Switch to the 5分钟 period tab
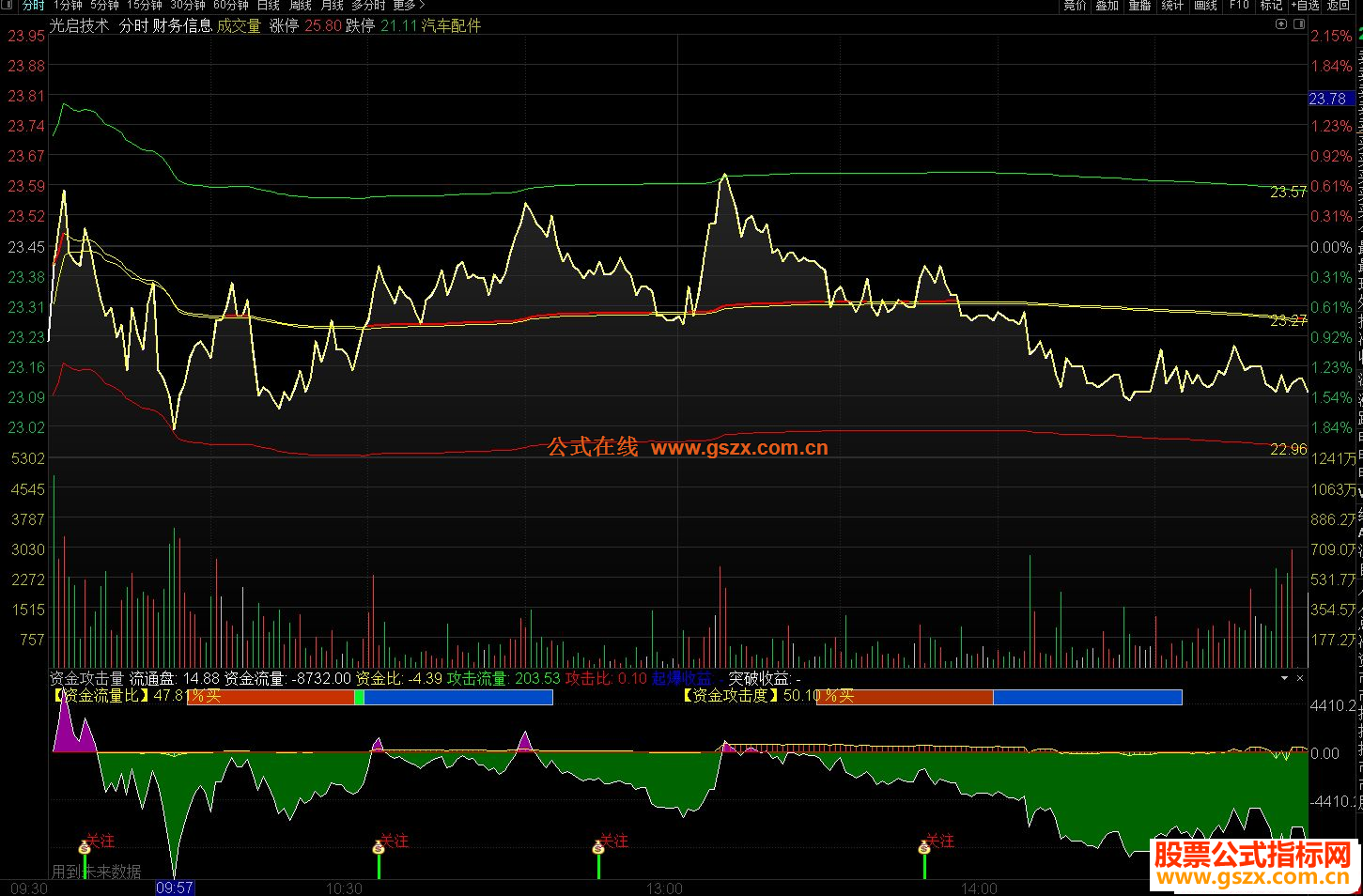1363x896 pixels. pyautogui.click(x=105, y=6)
